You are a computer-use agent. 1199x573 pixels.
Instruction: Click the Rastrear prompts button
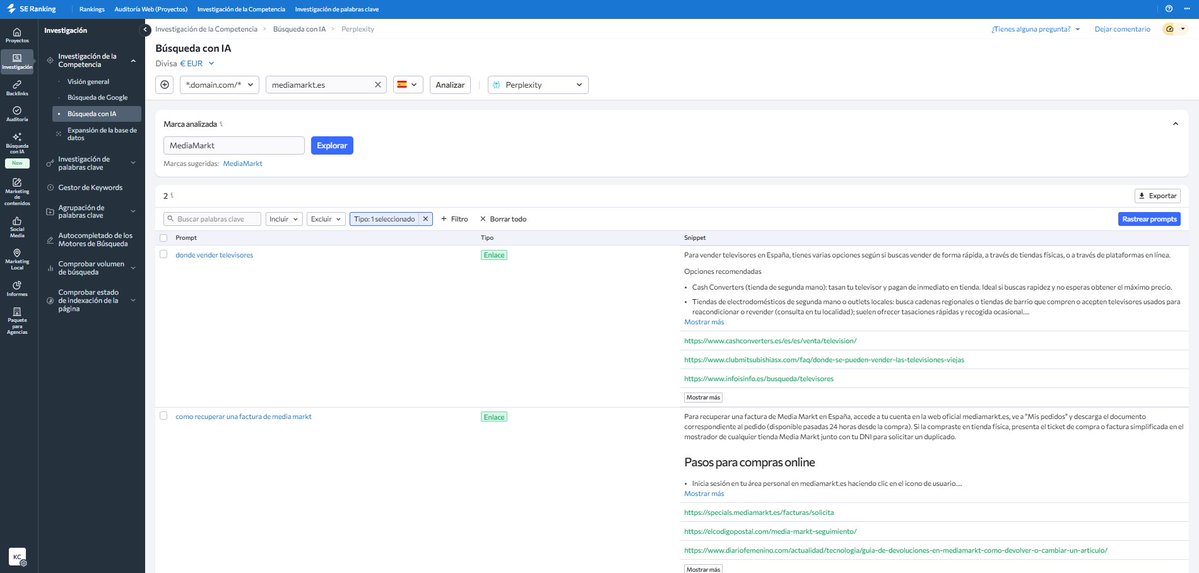pyautogui.click(x=1149, y=219)
